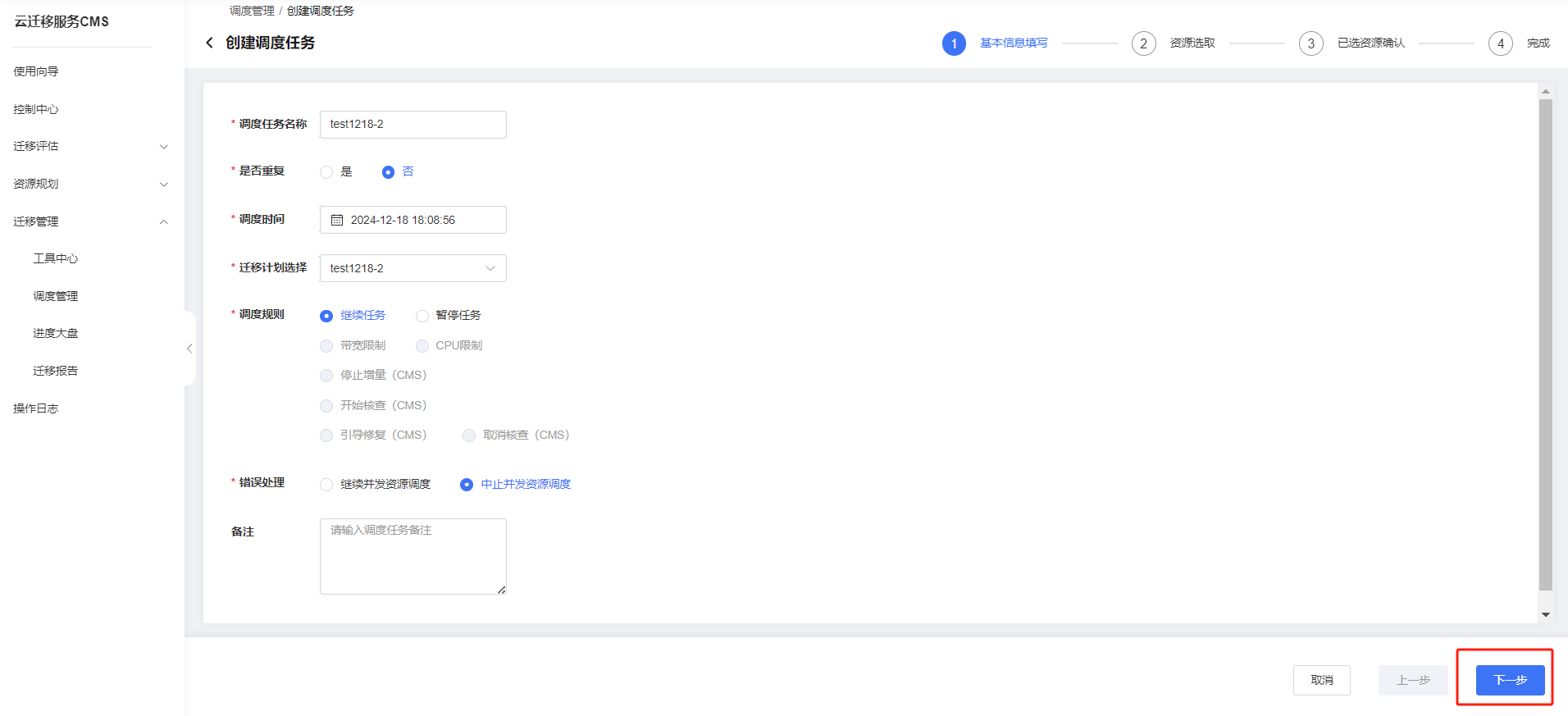
Task: Choose 继续并发资源调度 error handling
Action: pyautogui.click(x=326, y=485)
